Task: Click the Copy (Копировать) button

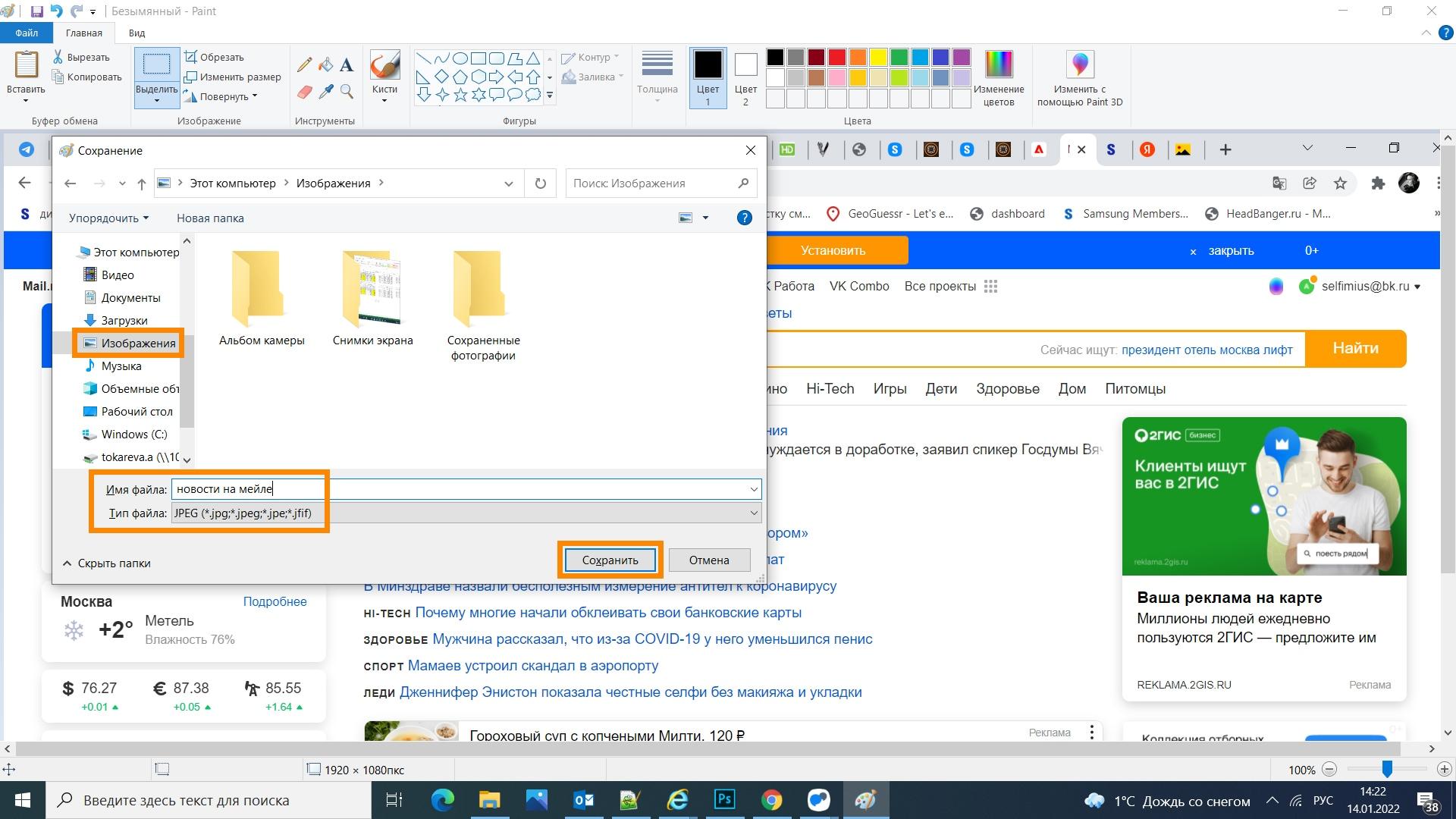Action: 87,77
